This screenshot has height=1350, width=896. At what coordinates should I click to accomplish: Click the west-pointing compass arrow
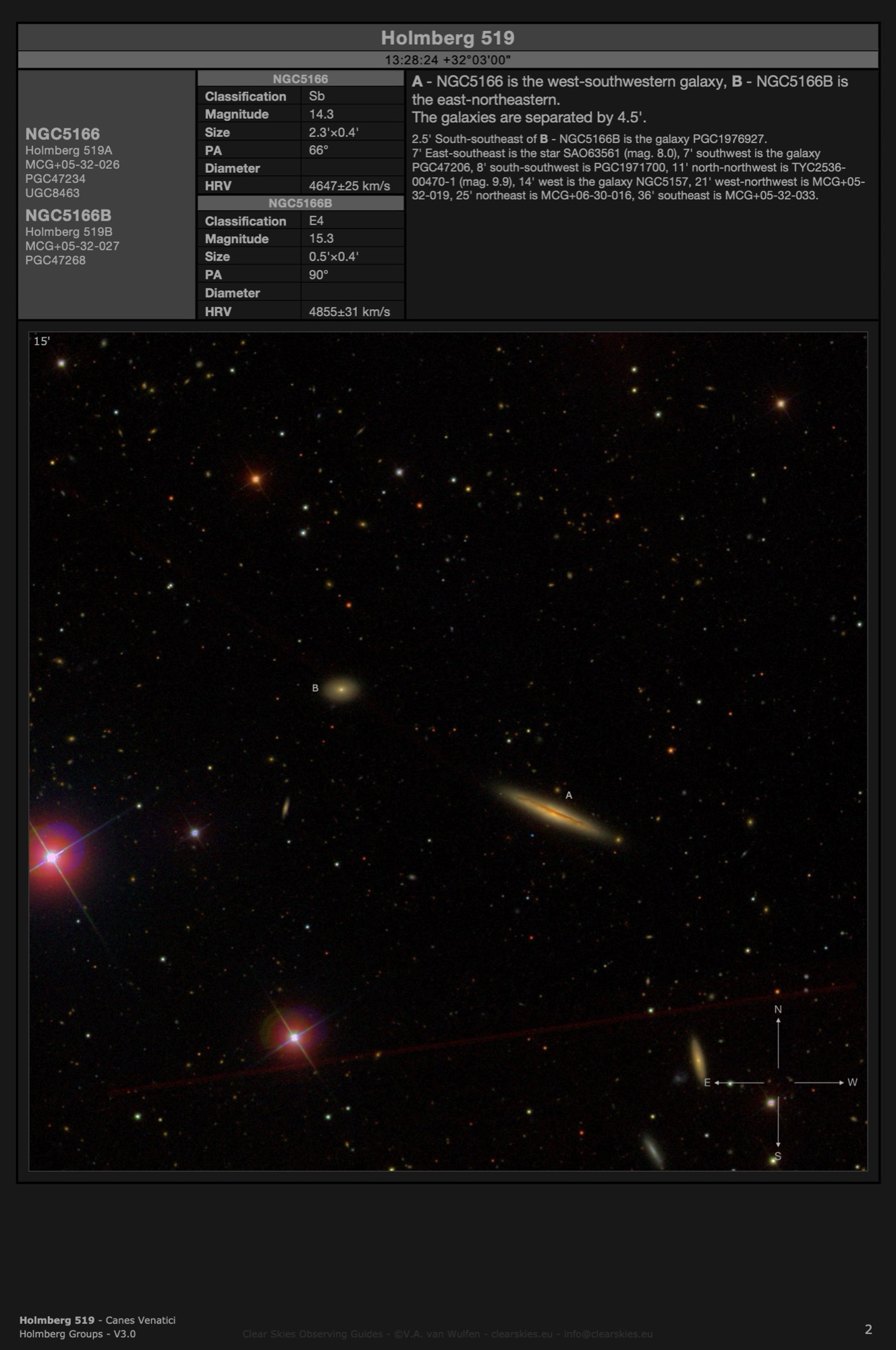[819, 1082]
